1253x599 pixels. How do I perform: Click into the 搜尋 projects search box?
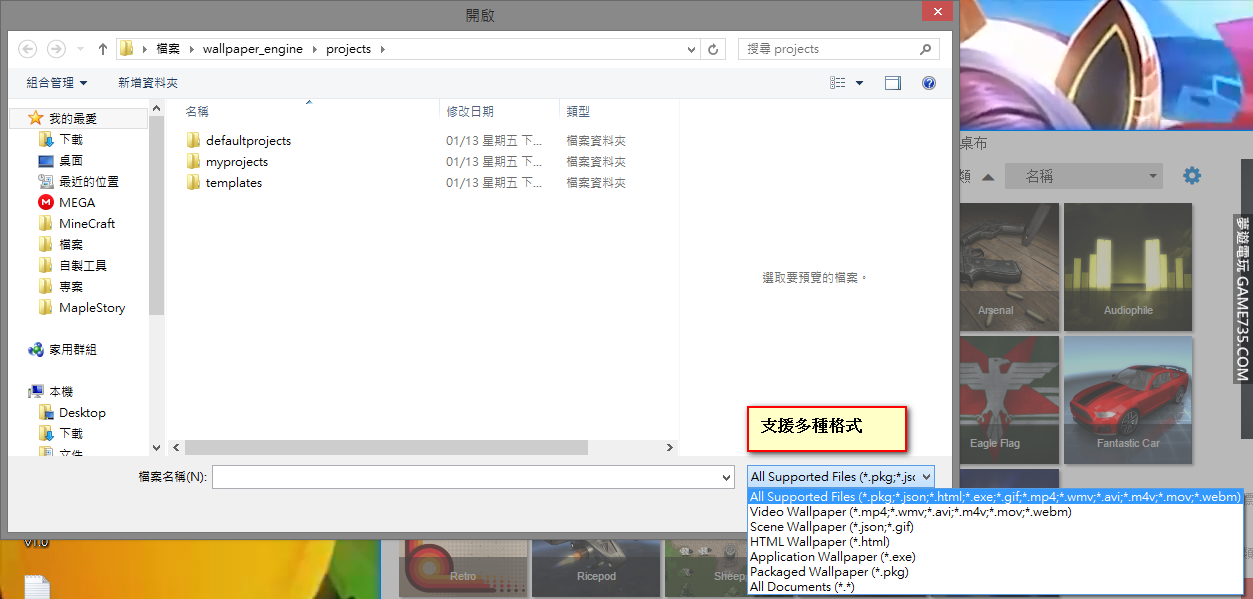coord(828,49)
